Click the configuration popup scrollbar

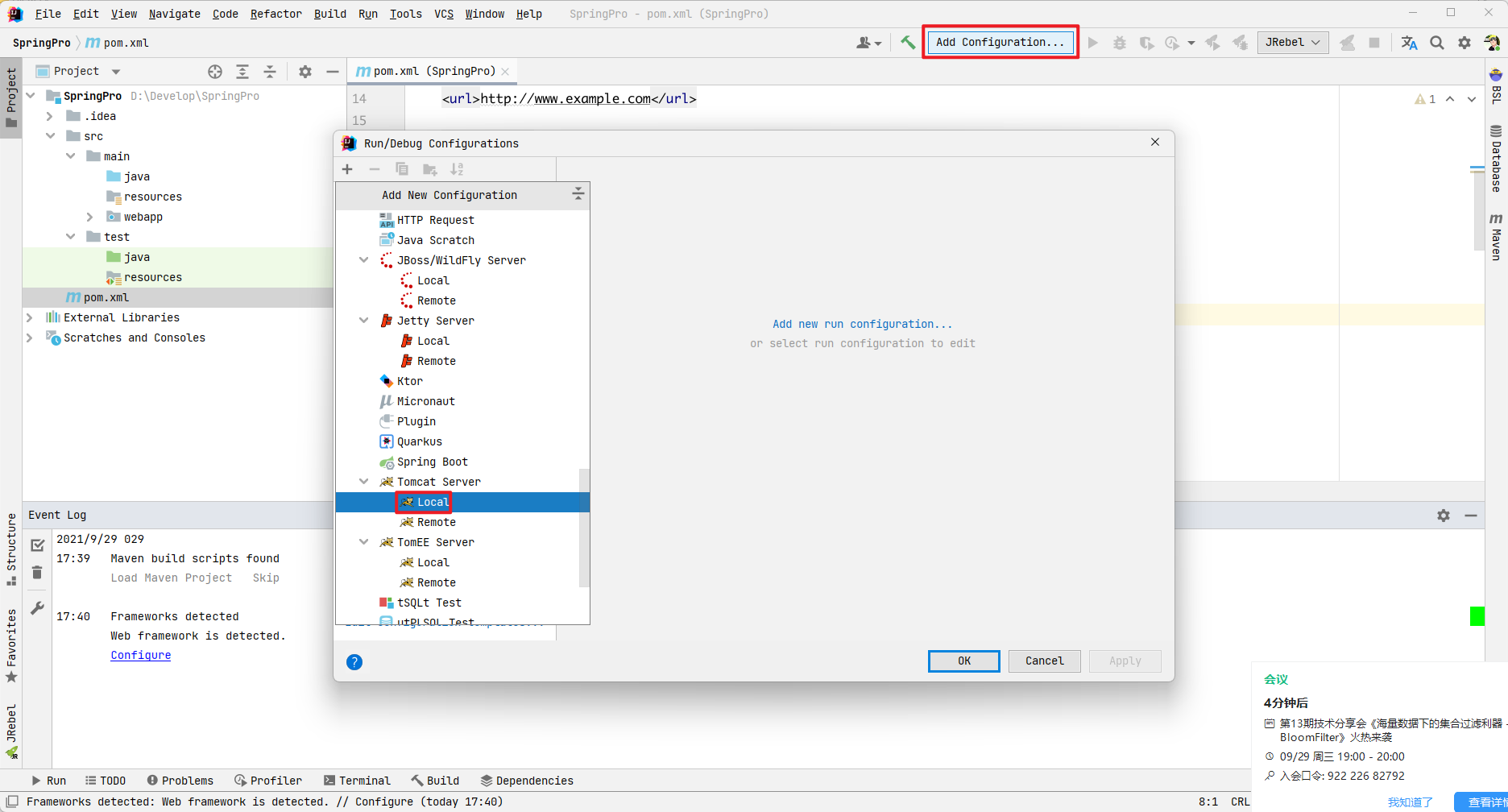coord(584,528)
